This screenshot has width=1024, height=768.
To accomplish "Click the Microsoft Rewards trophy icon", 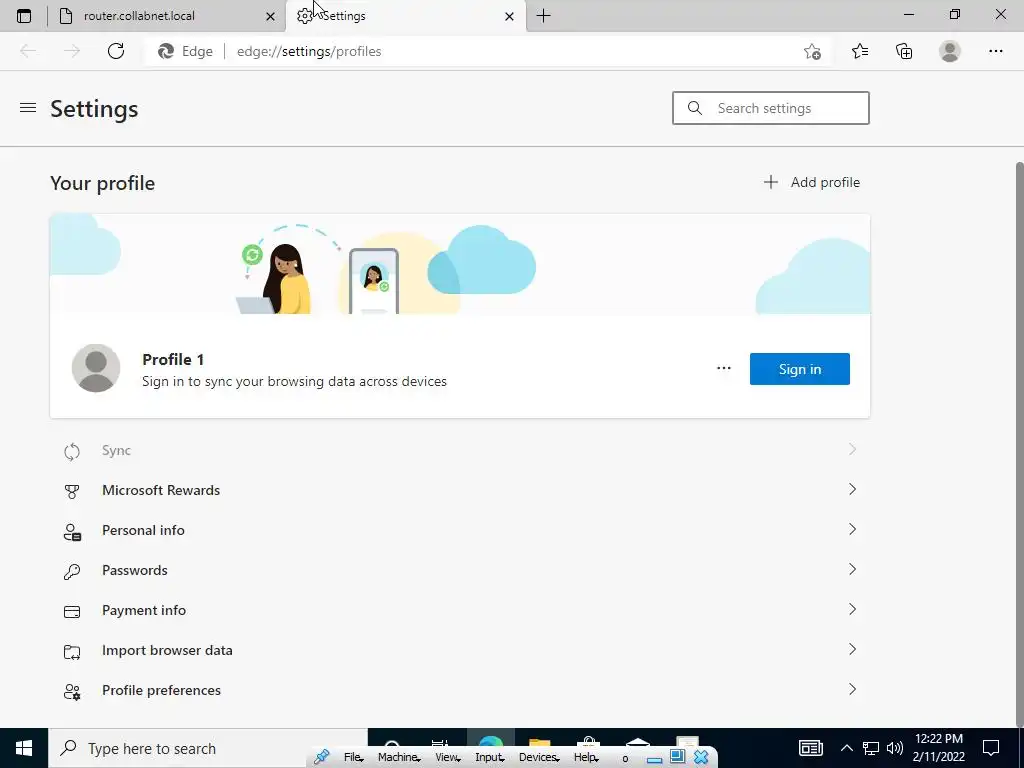I will pyautogui.click(x=72, y=491).
